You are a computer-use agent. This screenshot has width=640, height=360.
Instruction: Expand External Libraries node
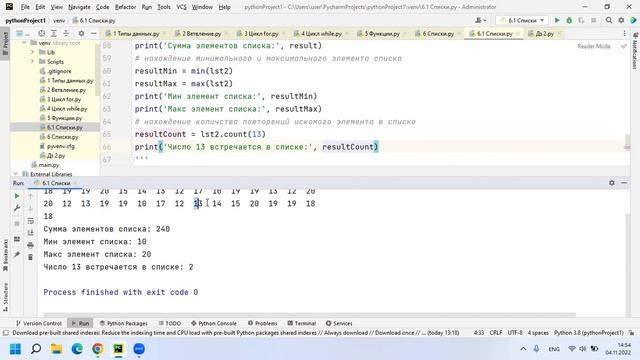16,174
